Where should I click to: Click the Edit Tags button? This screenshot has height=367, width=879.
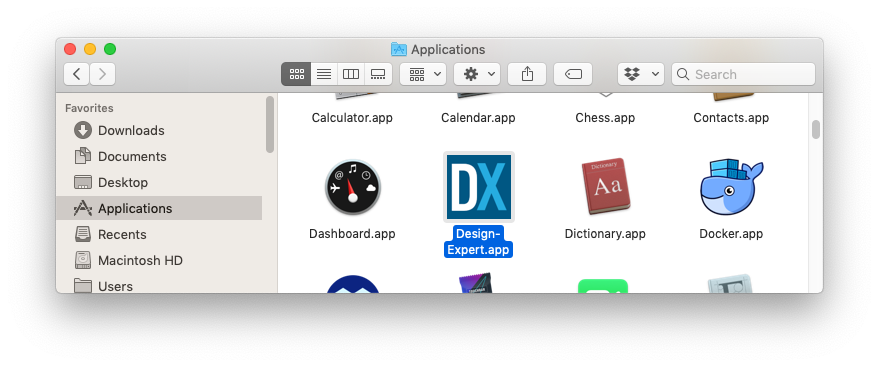pos(573,74)
